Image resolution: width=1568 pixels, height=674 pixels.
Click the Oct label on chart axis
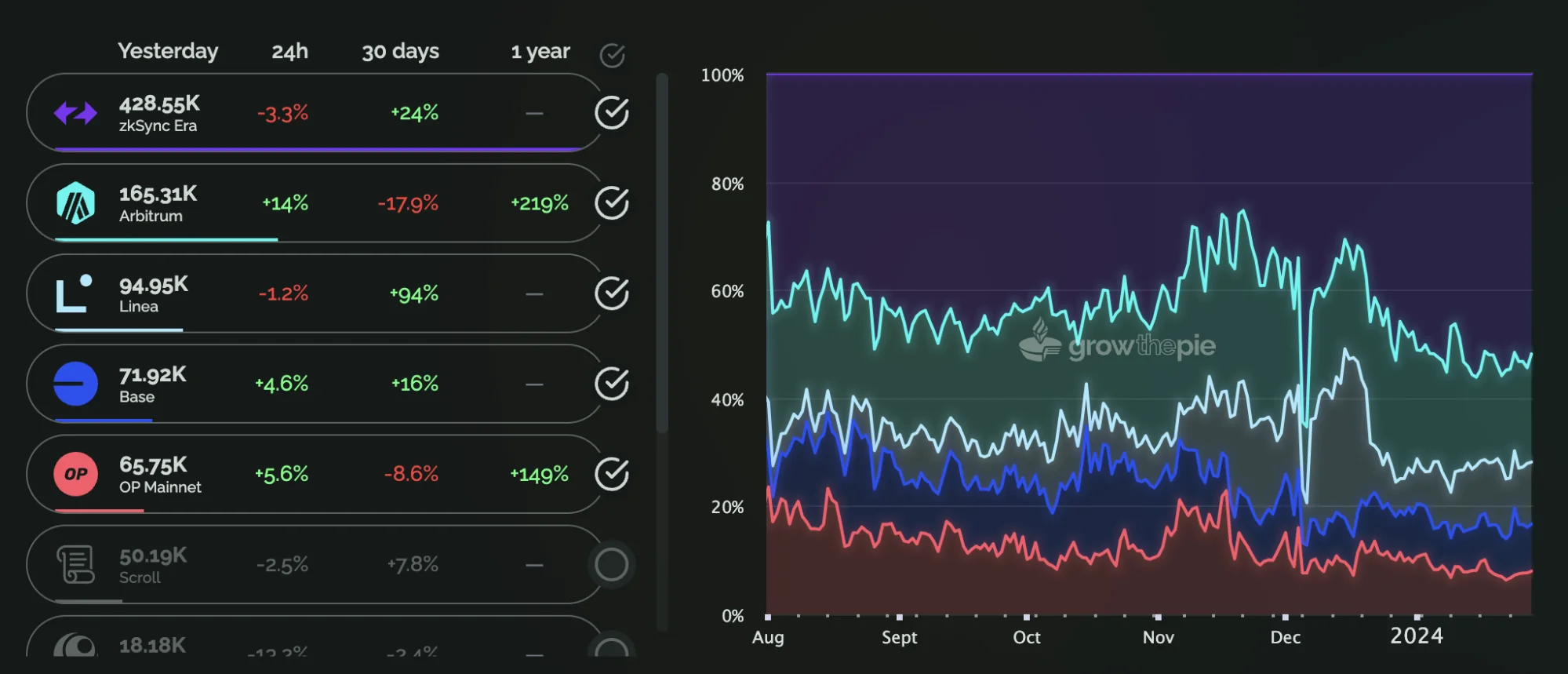(x=1027, y=637)
